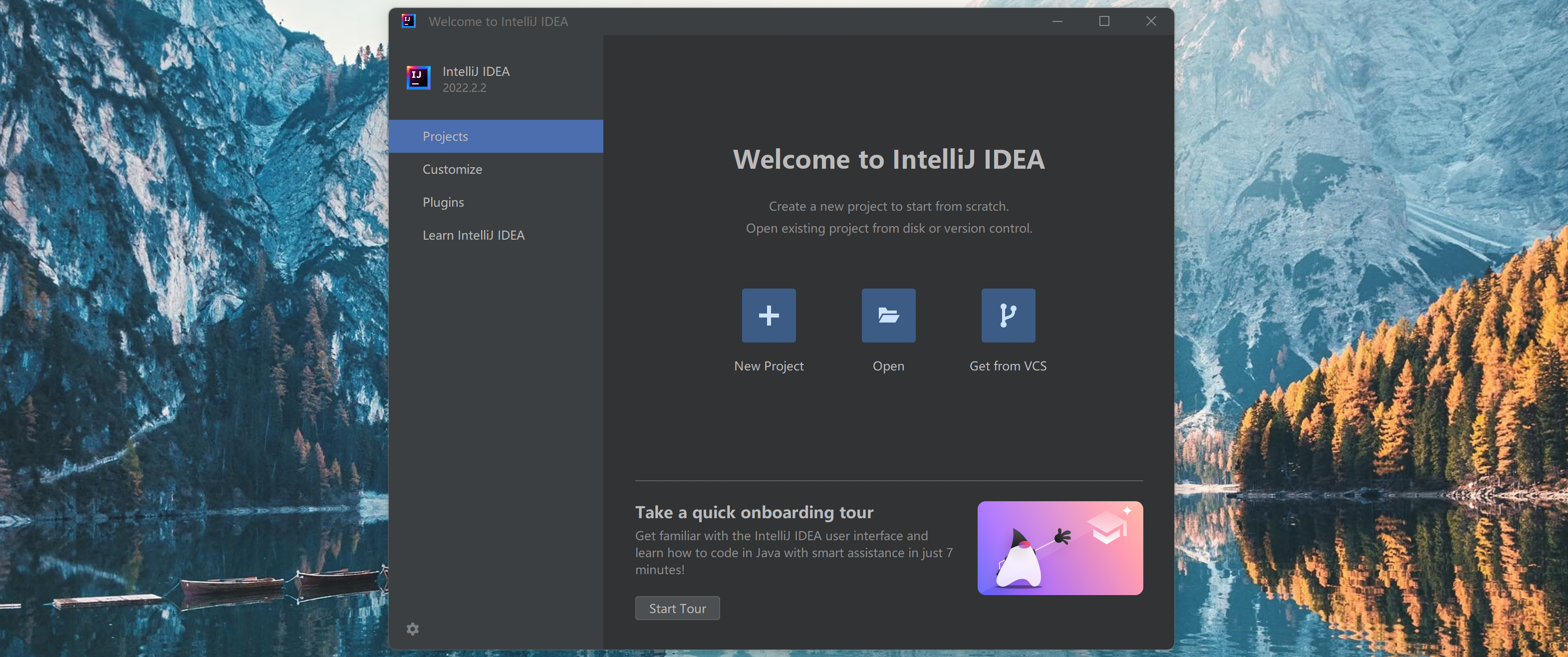Go to the Plugins tab
Screen dimensions: 1568x657
coord(496,202)
